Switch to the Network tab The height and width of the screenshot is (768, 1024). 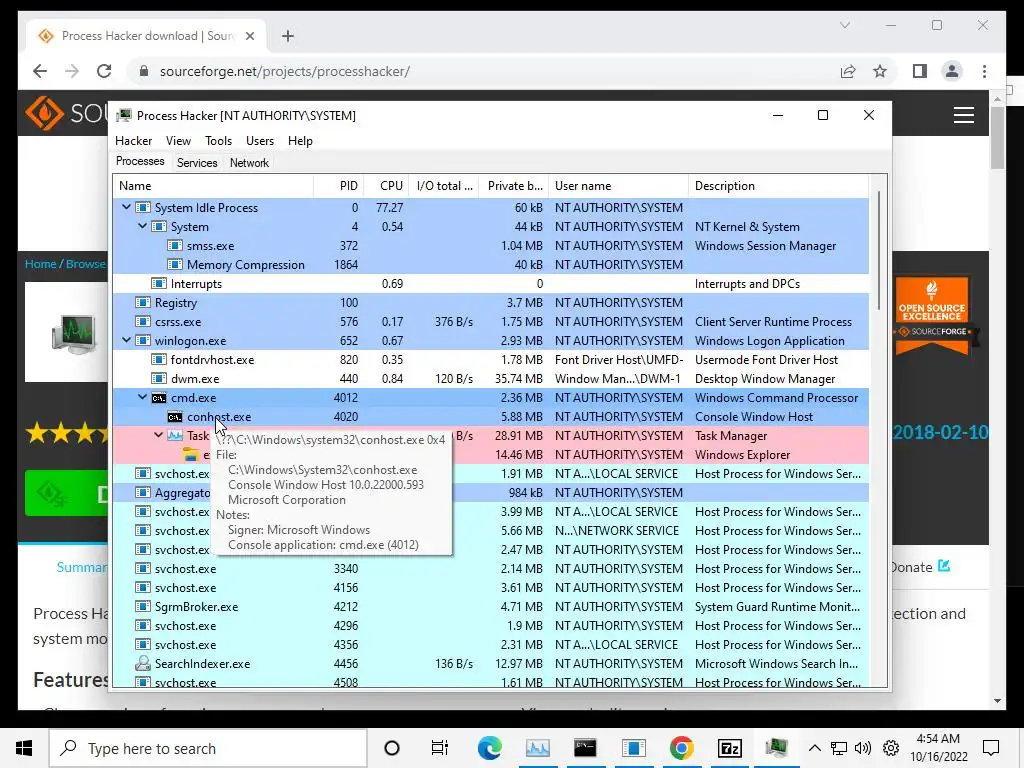(249, 163)
